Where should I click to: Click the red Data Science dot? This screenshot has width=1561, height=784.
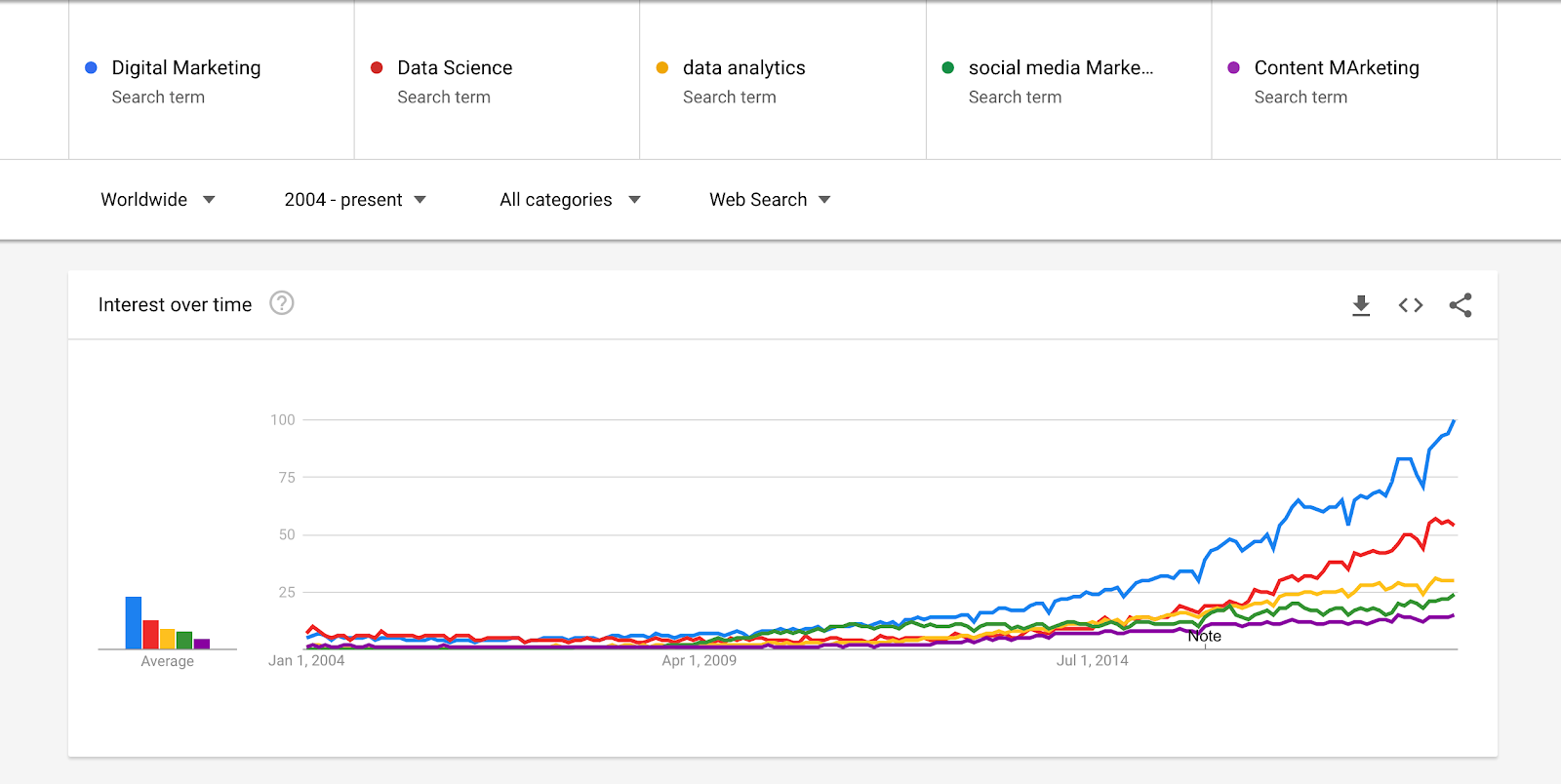click(x=377, y=67)
